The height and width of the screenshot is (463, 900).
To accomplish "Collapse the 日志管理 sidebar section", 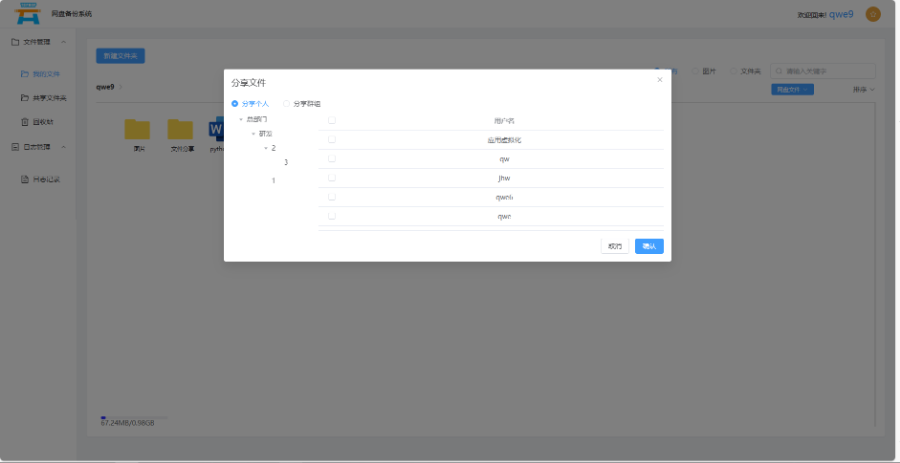I will pyautogui.click(x=64, y=147).
